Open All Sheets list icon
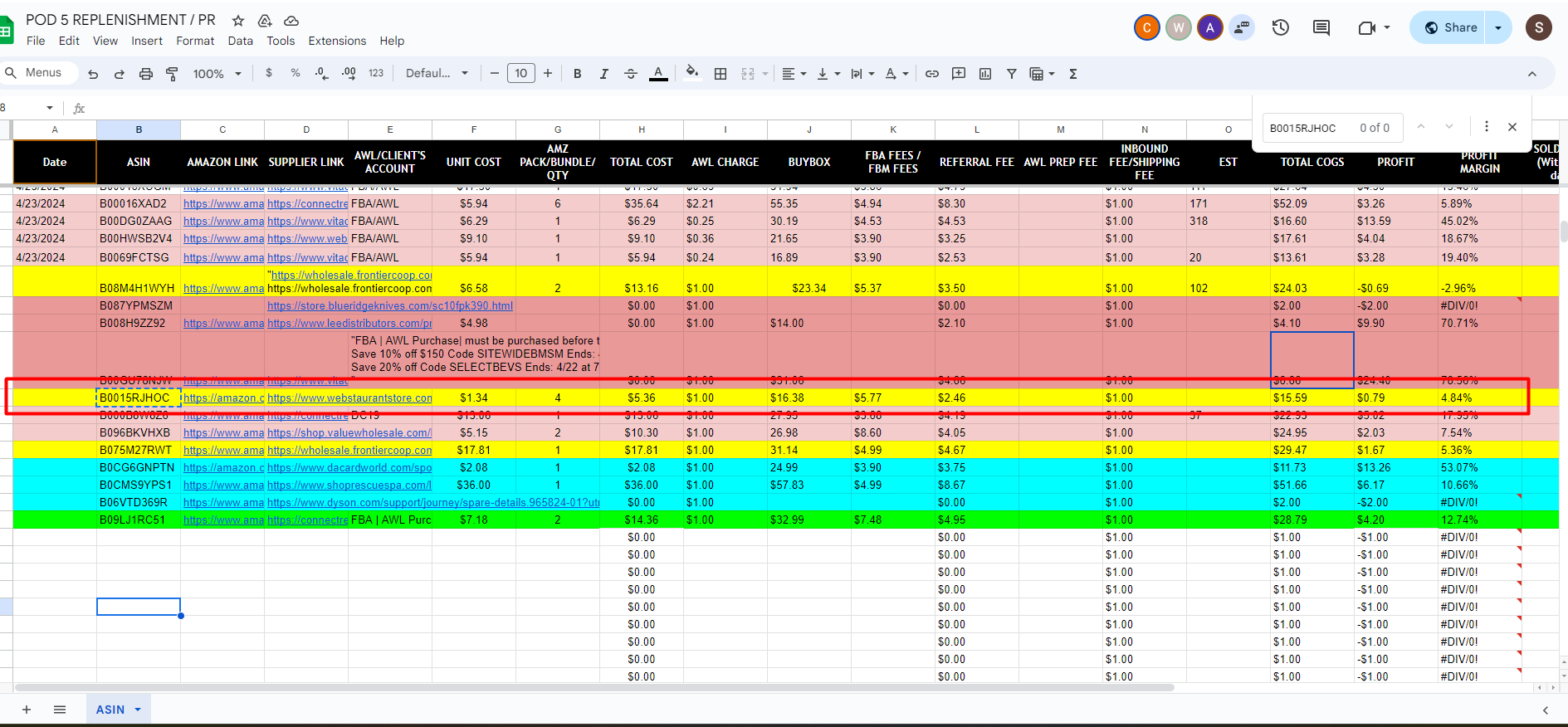Image resolution: width=1568 pixels, height=727 pixels. [60, 710]
